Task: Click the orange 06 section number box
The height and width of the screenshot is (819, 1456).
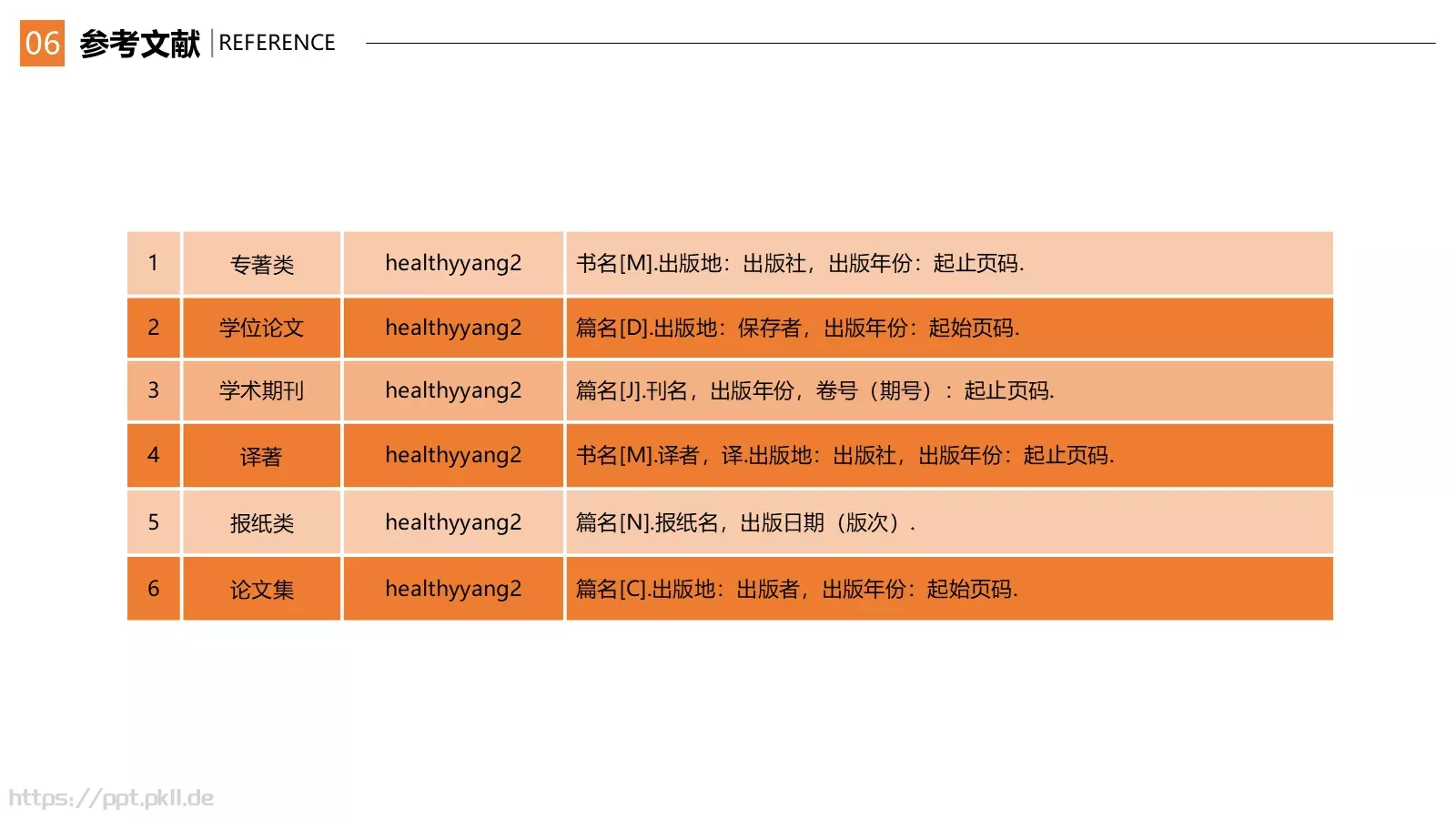Action: point(42,43)
